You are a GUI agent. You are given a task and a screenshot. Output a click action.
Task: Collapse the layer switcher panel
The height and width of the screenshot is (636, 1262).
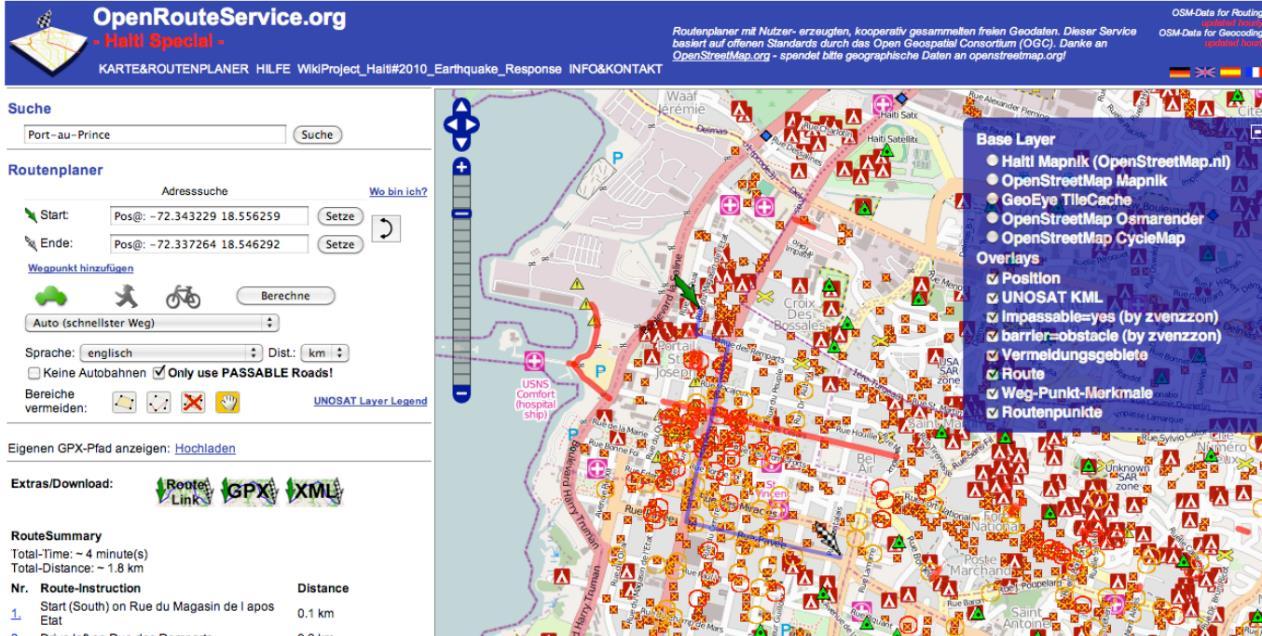pos(1256,131)
